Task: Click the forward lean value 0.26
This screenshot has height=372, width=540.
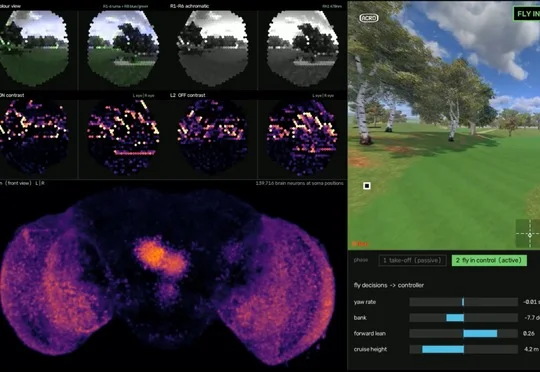Action: pos(529,333)
